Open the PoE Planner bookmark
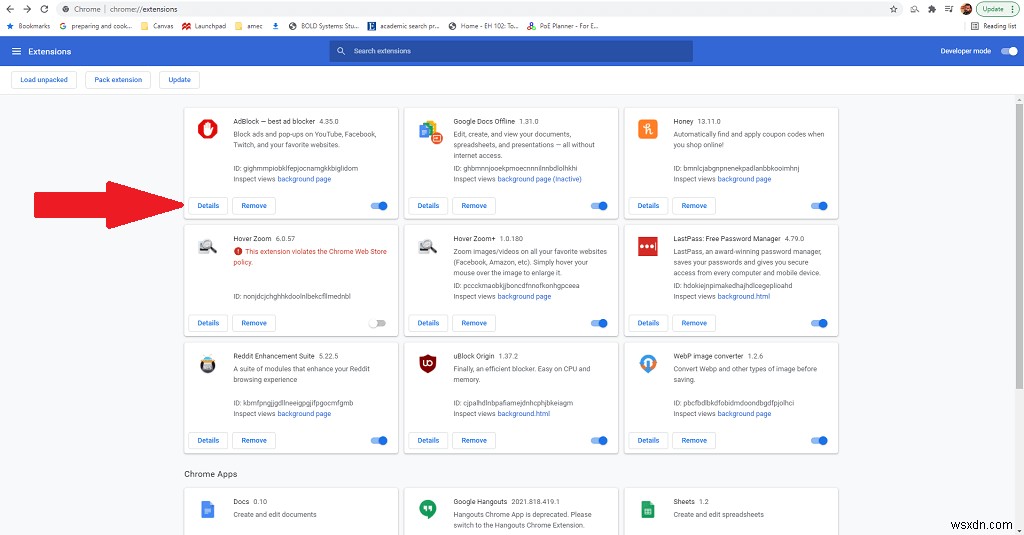Screen dimensions: 1024x535 562,26
